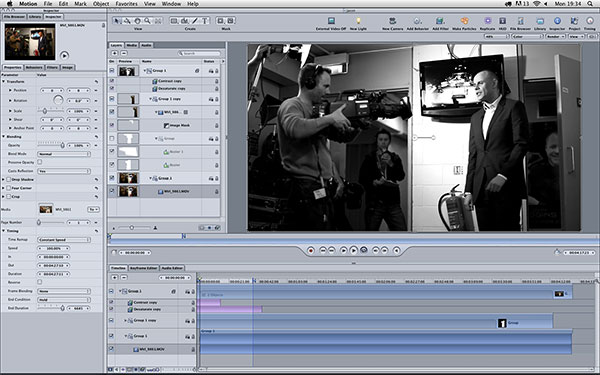The image size is (600, 375).
Task: Open the Keyframe Editor tab
Action: [x=143, y=268]
